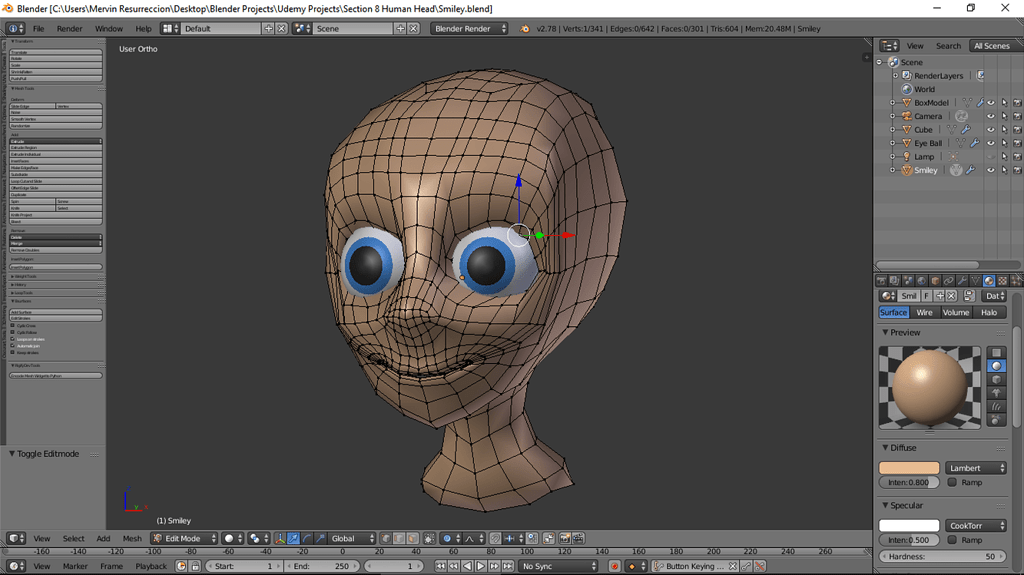Select the Volume material type

tap(955, 312)
